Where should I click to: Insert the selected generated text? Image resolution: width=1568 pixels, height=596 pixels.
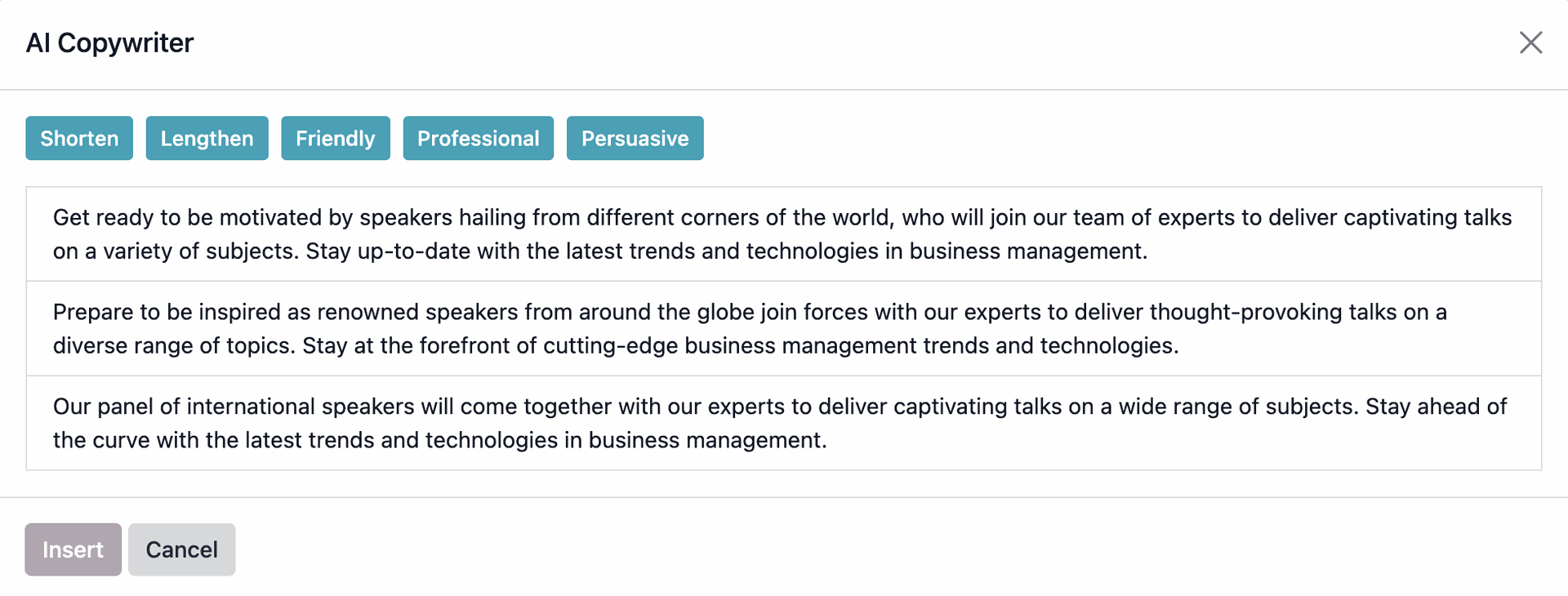[73, 549]
